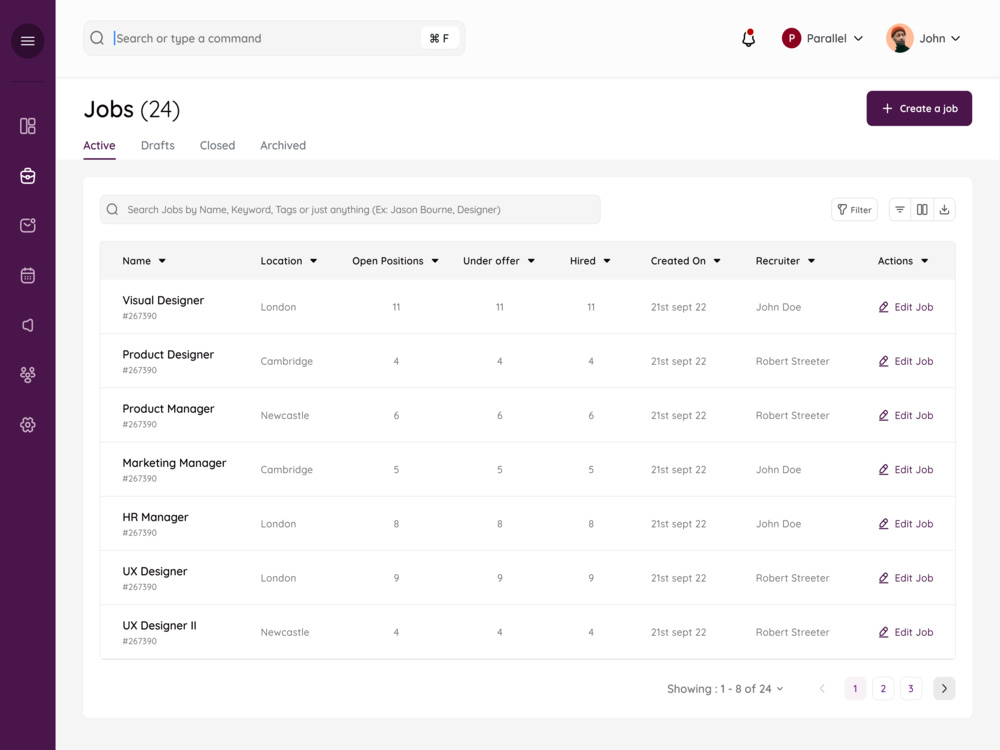Click the notification bell icon
Viewport: 1000px width, 750px height.
pos(748,38)
